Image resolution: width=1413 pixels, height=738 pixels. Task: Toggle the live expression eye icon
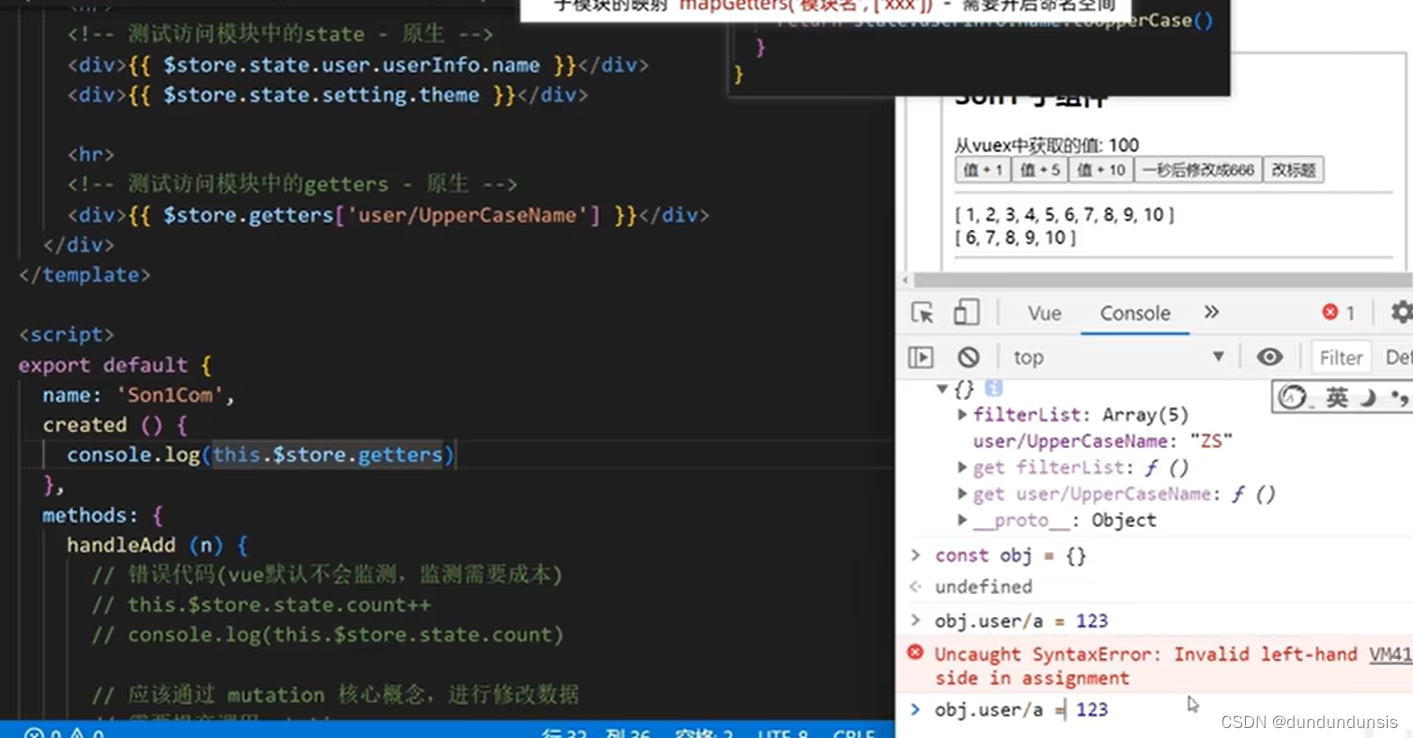point(1269,357)
